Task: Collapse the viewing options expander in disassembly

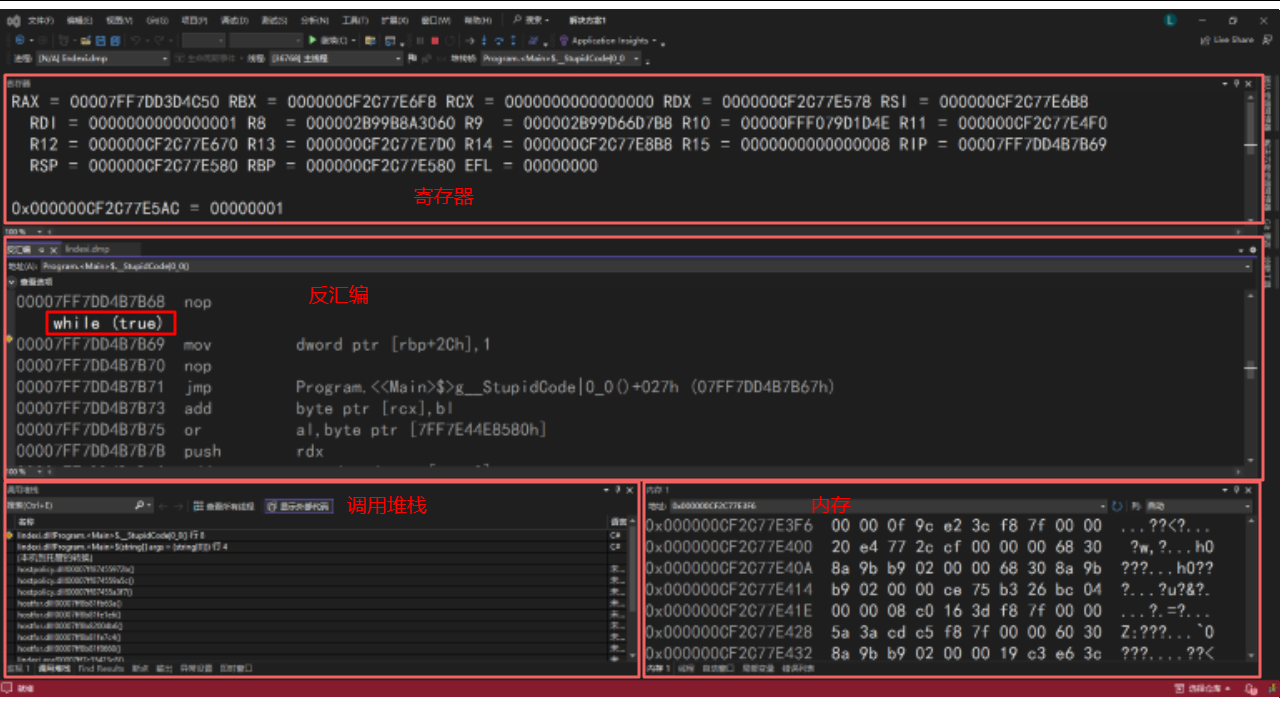Action: pos(12,283)
